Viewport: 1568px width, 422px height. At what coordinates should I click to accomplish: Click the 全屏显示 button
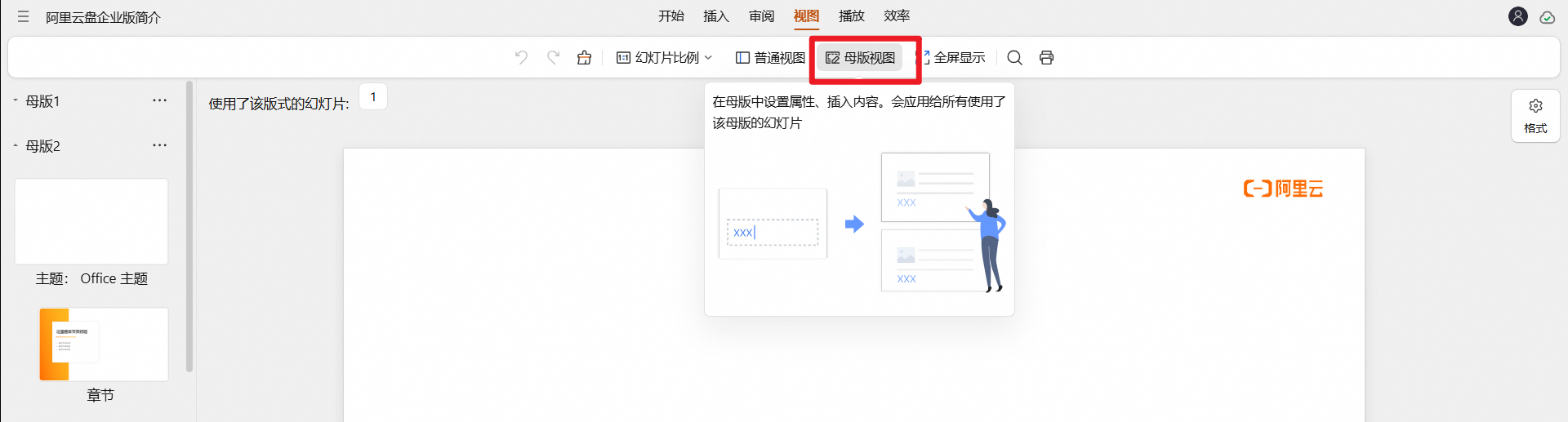[952, 57]
